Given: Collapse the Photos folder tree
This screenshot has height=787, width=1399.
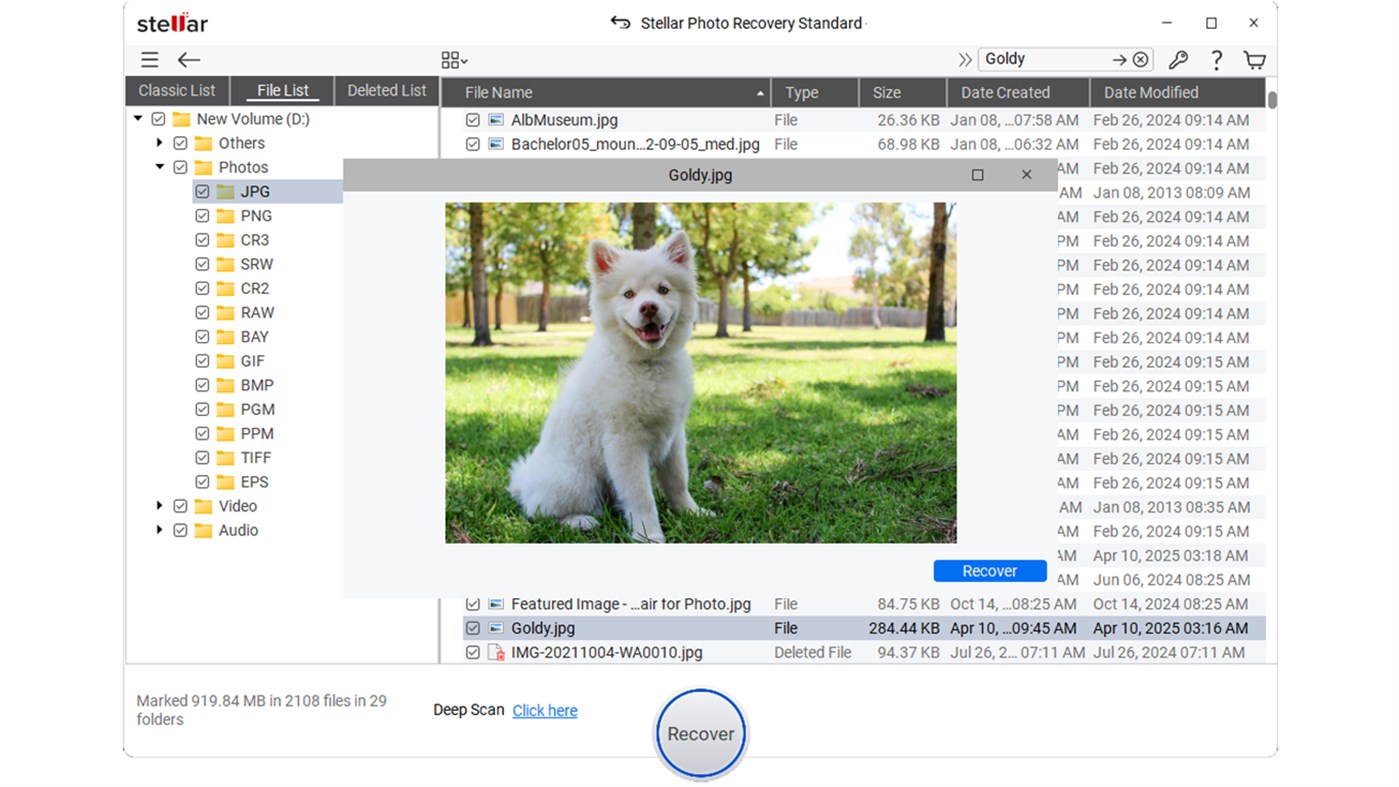Looking at the screenshot, I should pyautogui.click(x=159, y=166).
